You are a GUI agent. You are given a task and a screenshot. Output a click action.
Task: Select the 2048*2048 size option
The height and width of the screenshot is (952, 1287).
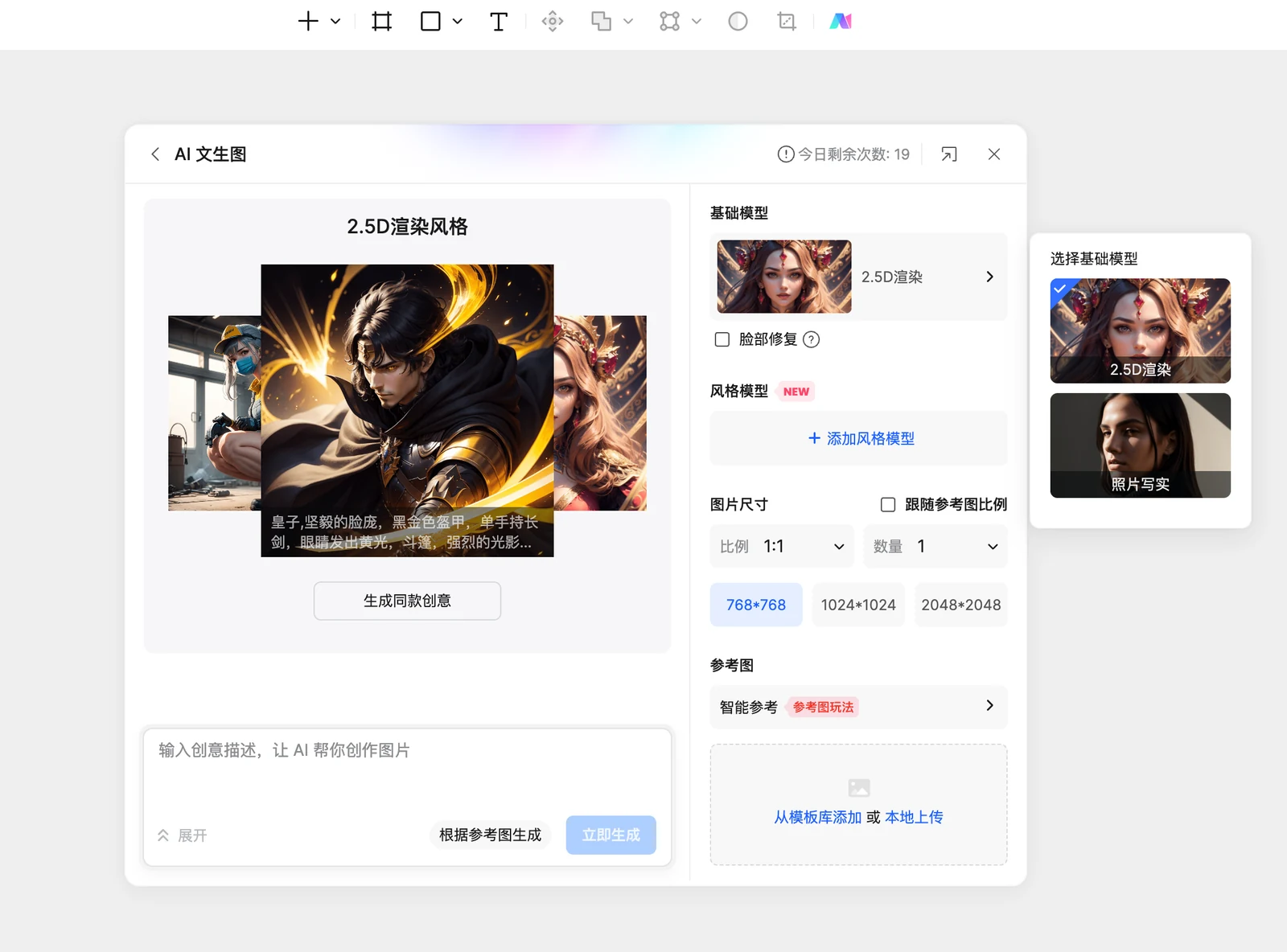(x=960, y=605)
